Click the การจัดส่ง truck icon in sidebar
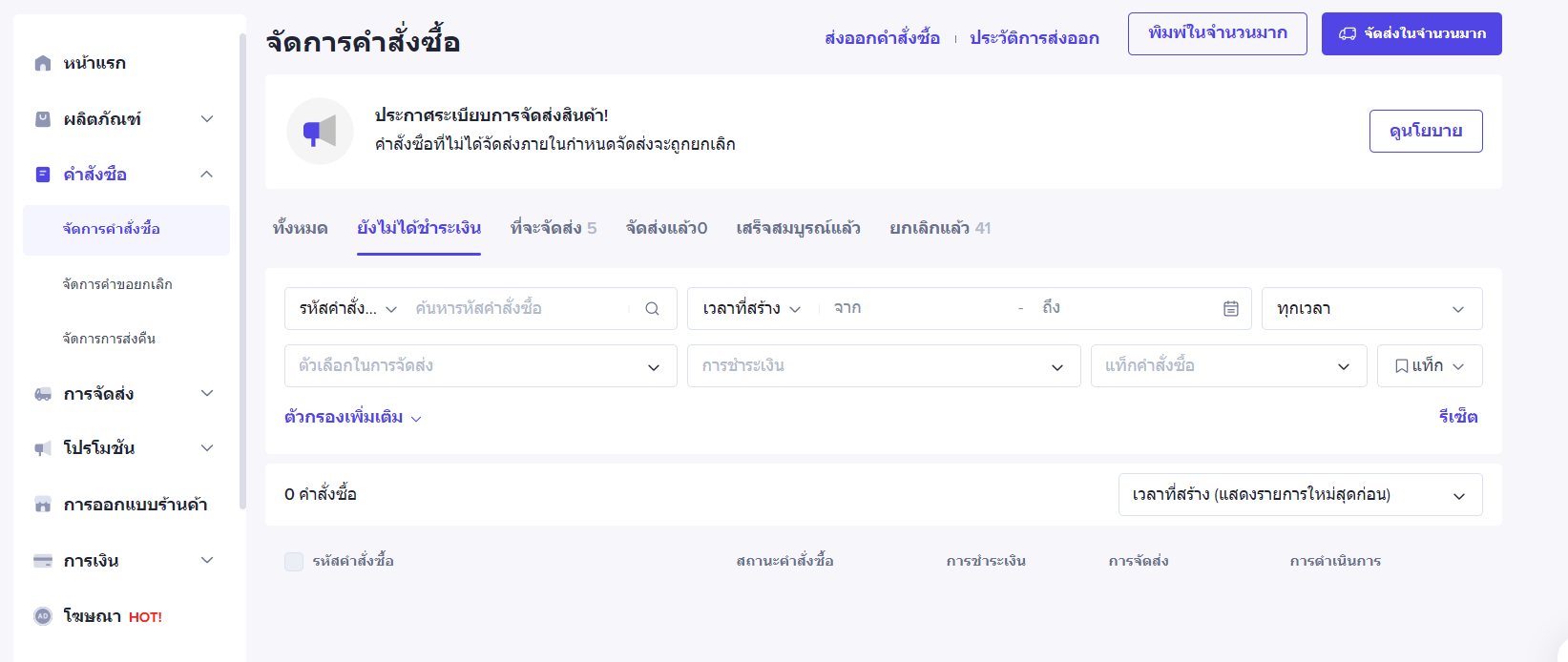The width and height of the screenshot is (1568, 662). [43, 394]
